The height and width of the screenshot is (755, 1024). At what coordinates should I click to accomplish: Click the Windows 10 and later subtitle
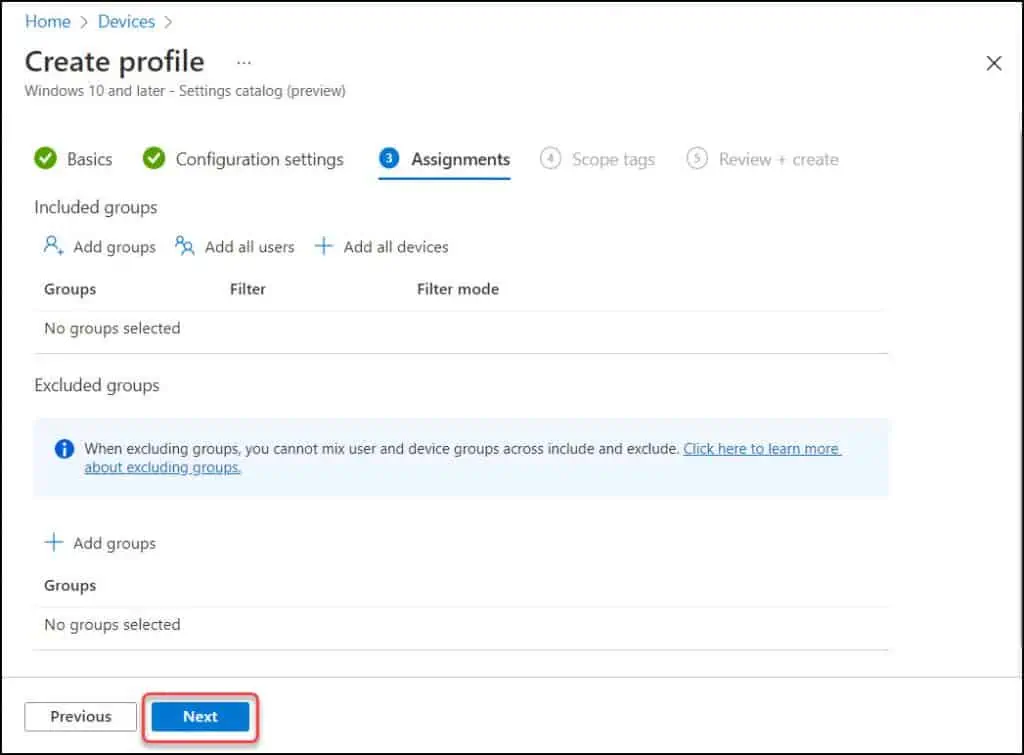click(x=185, y=91)
